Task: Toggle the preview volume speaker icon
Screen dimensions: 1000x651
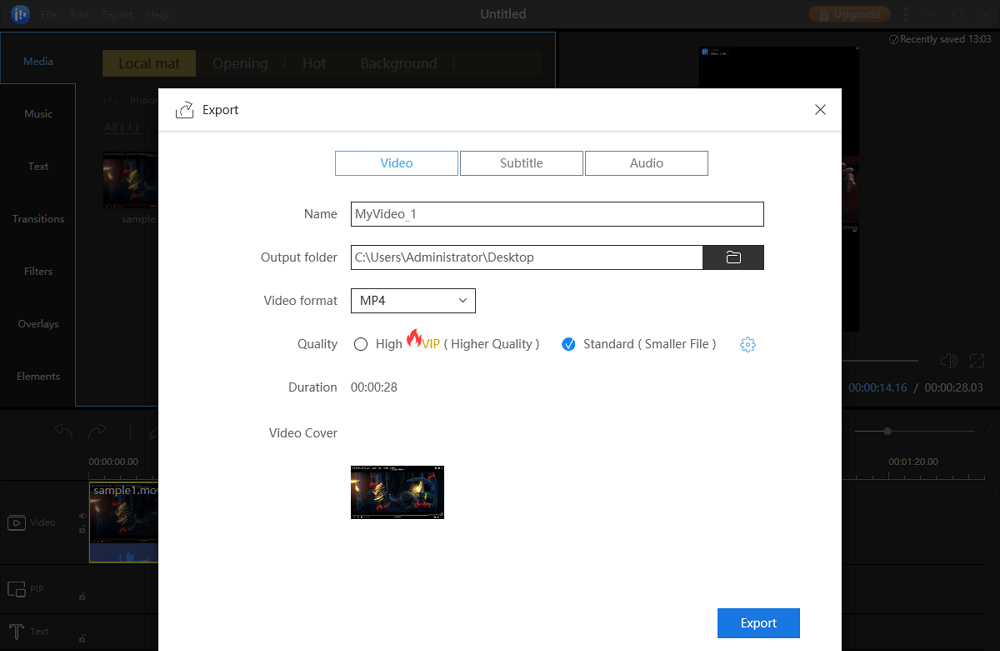Action: tap(949, 361)
